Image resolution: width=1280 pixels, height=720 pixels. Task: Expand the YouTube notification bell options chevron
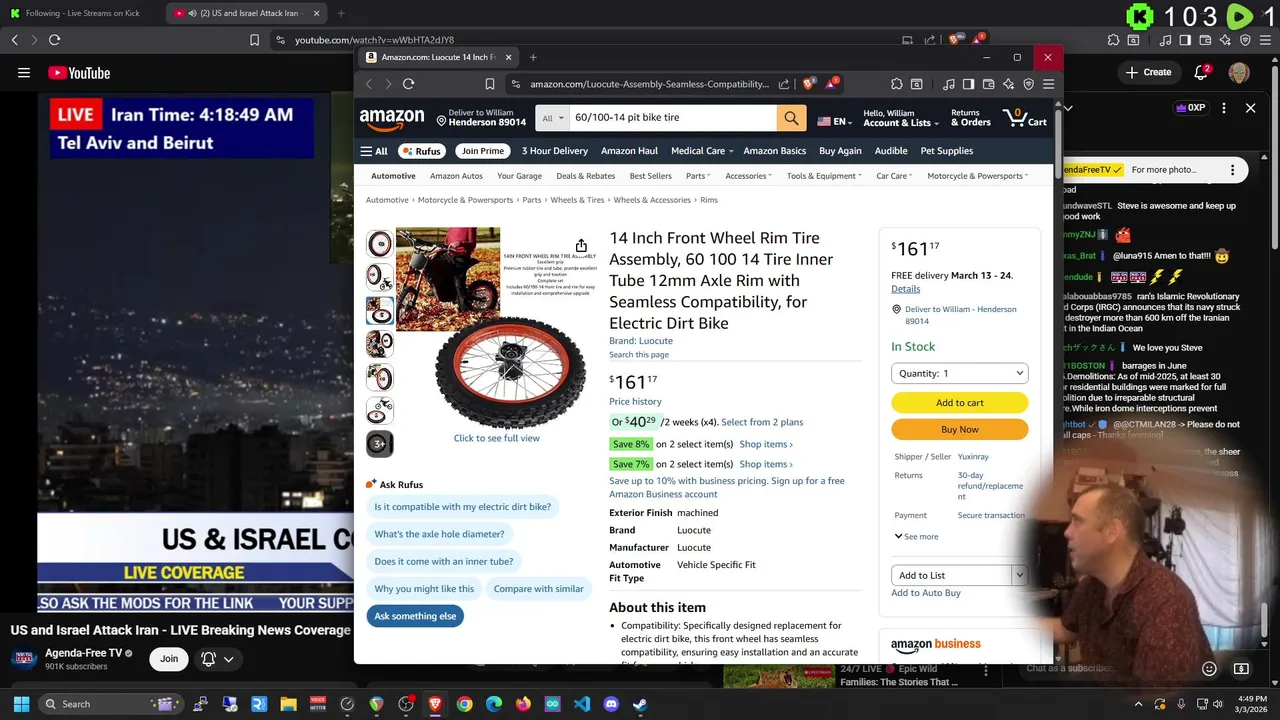pos(229,659)
